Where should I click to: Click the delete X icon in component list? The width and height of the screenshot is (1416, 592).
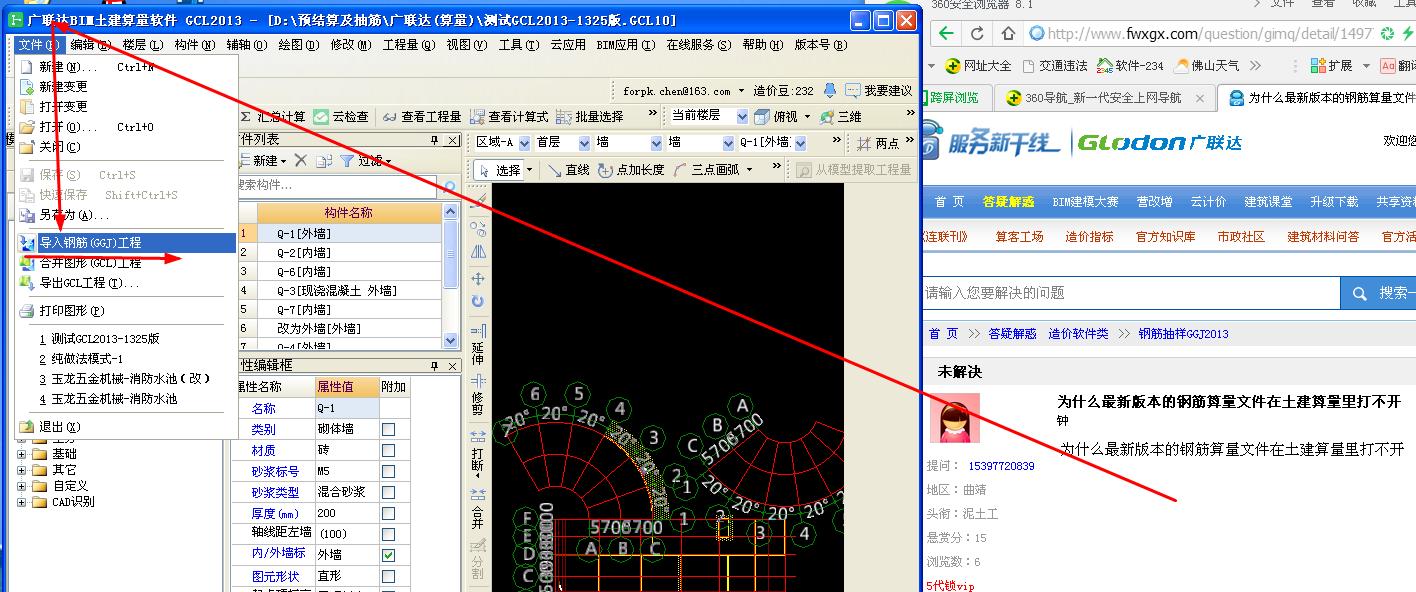300,160
